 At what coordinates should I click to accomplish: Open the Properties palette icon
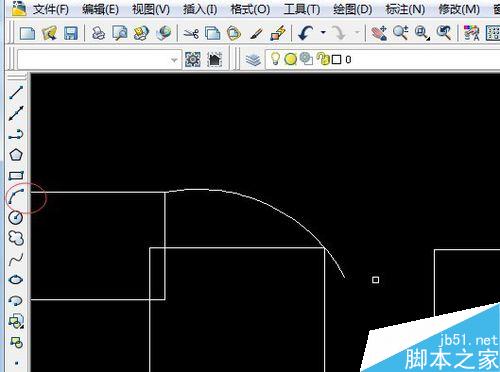click(x=471, y=33)
